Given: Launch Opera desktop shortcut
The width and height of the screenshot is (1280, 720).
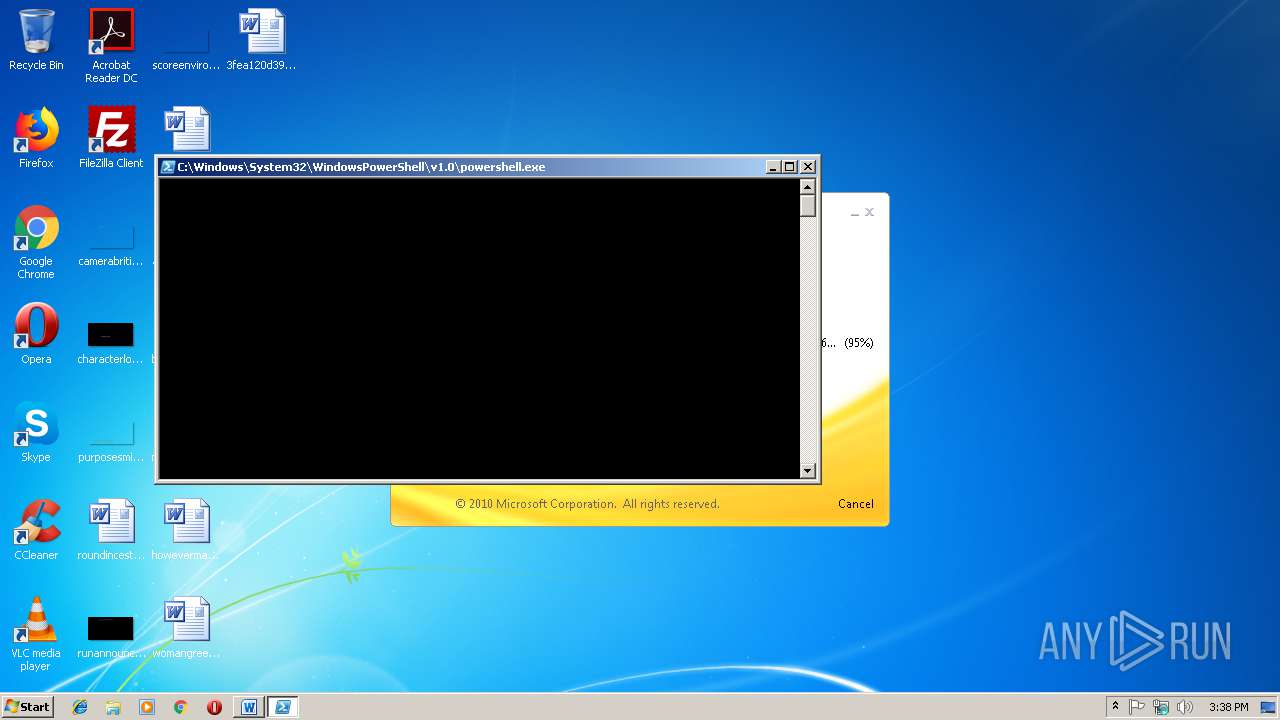Looking at the screenshot, I should point(36,334).
